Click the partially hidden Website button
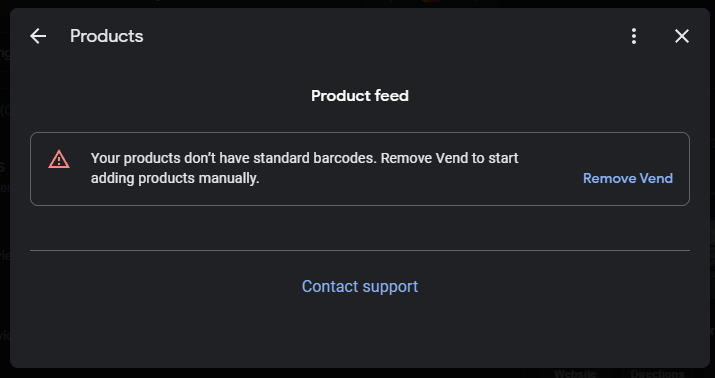 [575, 372]
